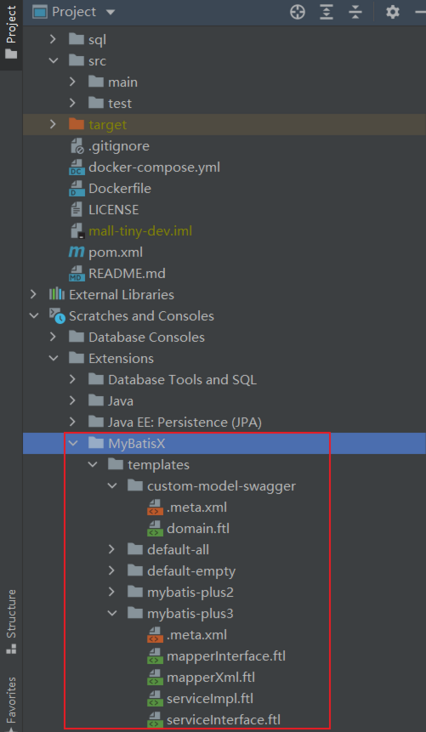
Task: Select the pom.xml Maven file icon
Action: (77, 253)
